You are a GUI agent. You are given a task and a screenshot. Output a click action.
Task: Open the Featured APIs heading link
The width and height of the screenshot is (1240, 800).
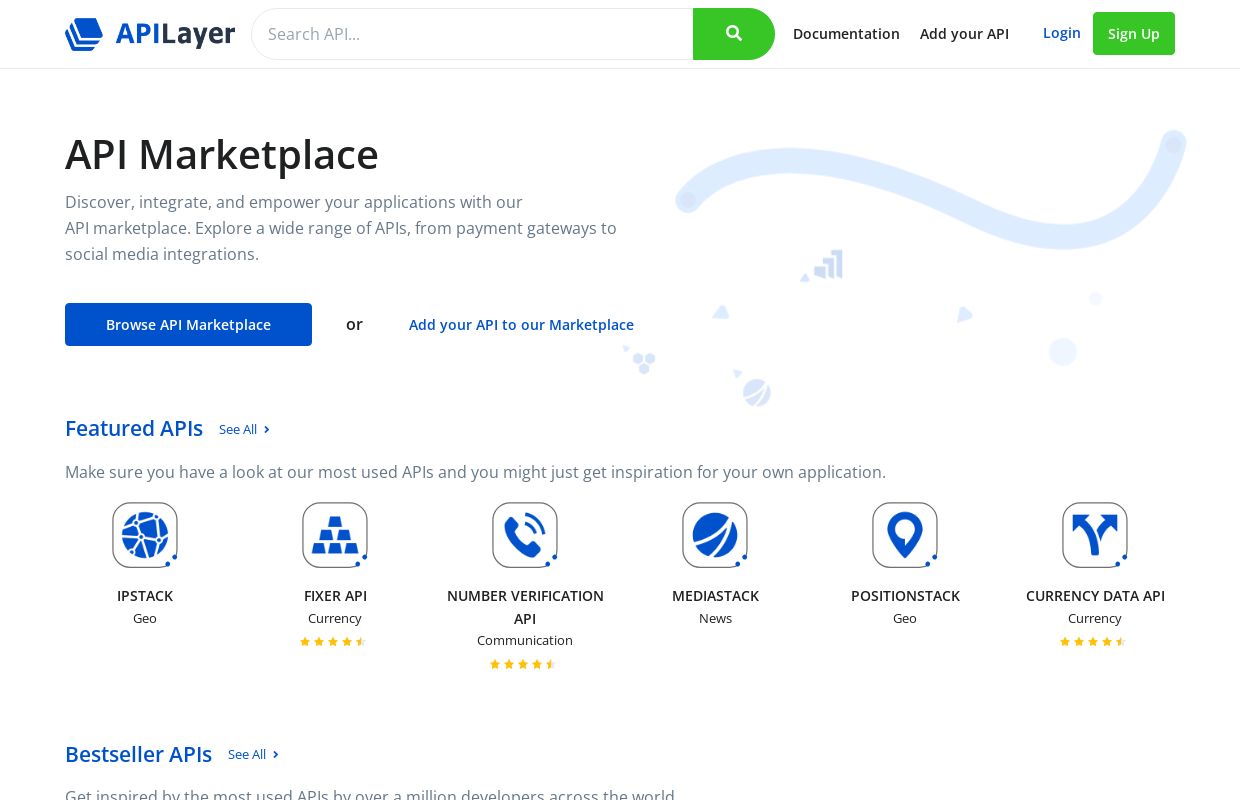134,428
